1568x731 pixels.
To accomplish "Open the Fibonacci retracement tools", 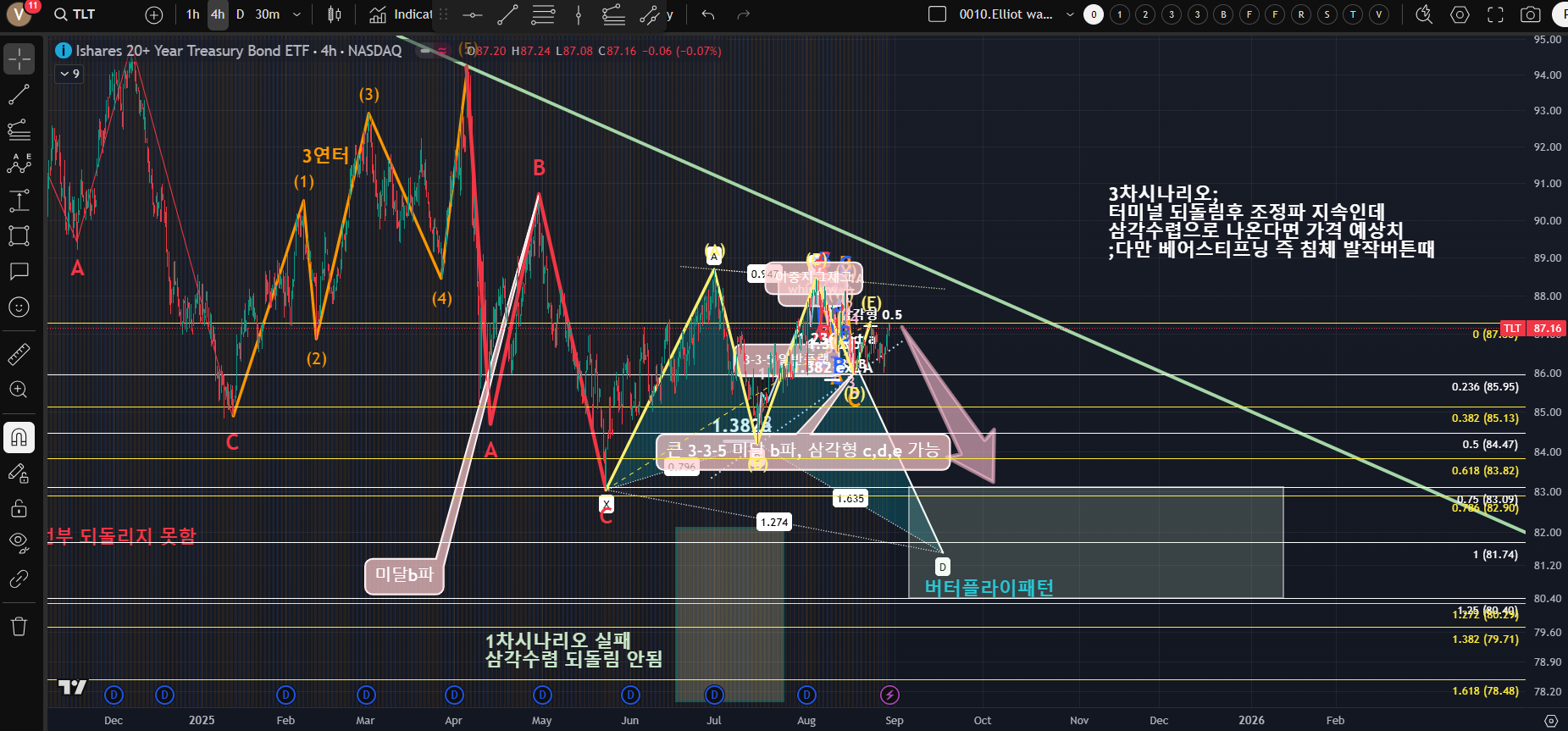I will pyautogui.click(x=19, y=130).
